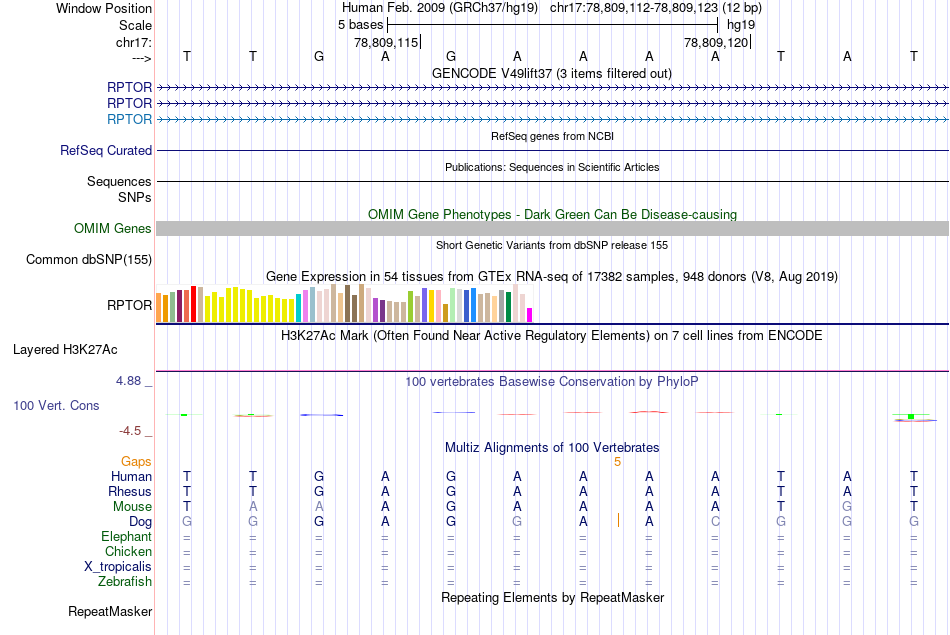Viewport: 950px width, 635px height.
Task: Select the Mouse species row label
Action: (x=132, y=507)
